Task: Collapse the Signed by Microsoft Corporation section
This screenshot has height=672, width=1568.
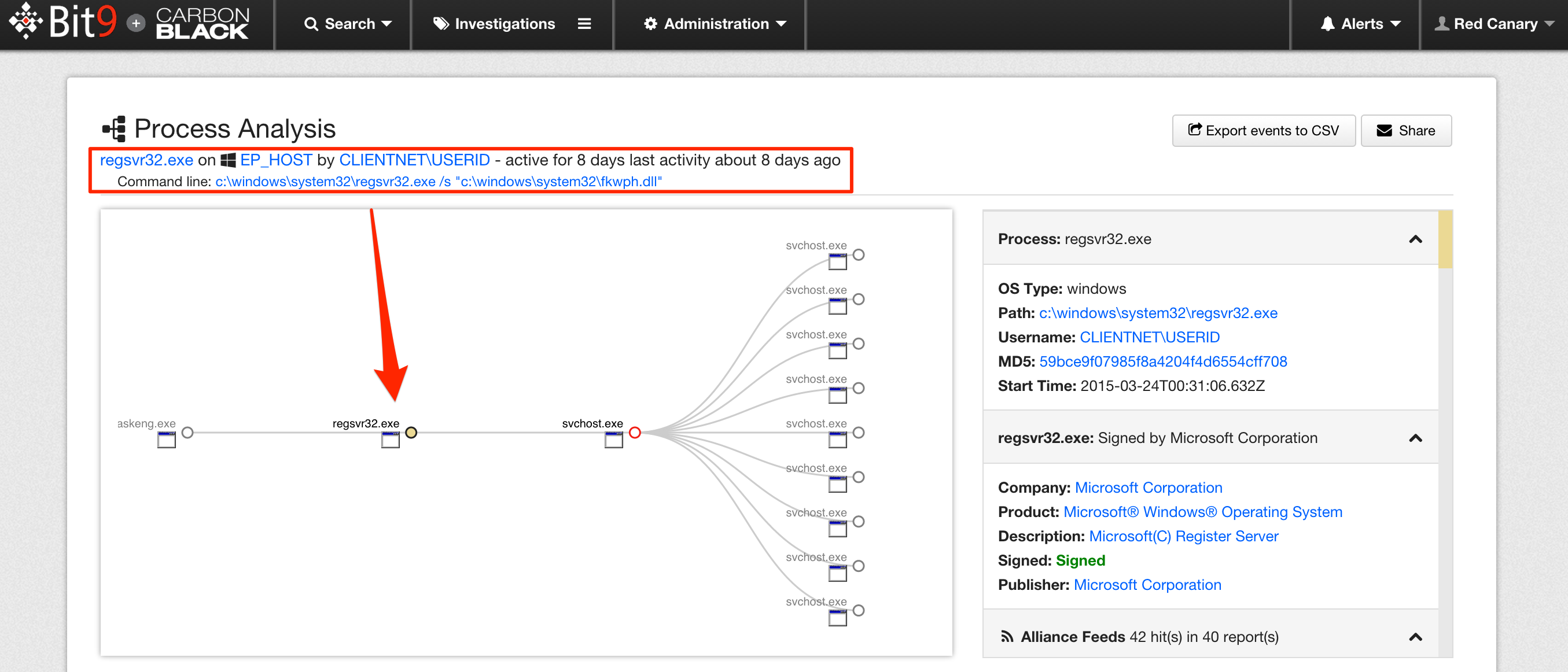Action: (1415, 438)
